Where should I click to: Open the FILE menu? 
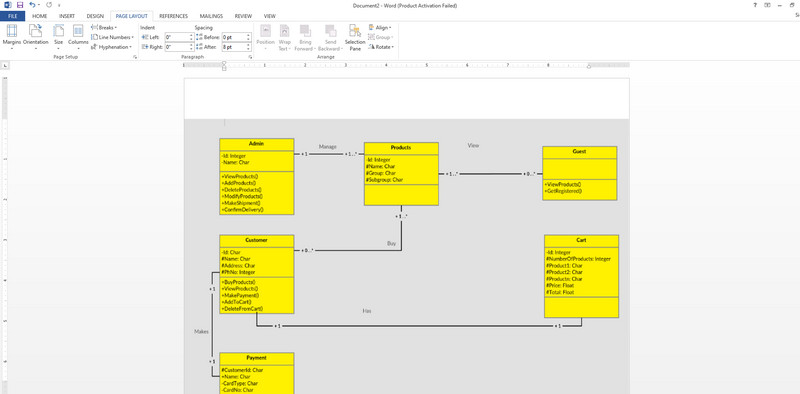coord(13,16)
